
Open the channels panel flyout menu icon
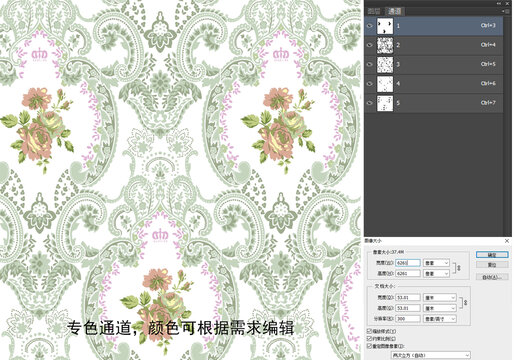point(506,11)
